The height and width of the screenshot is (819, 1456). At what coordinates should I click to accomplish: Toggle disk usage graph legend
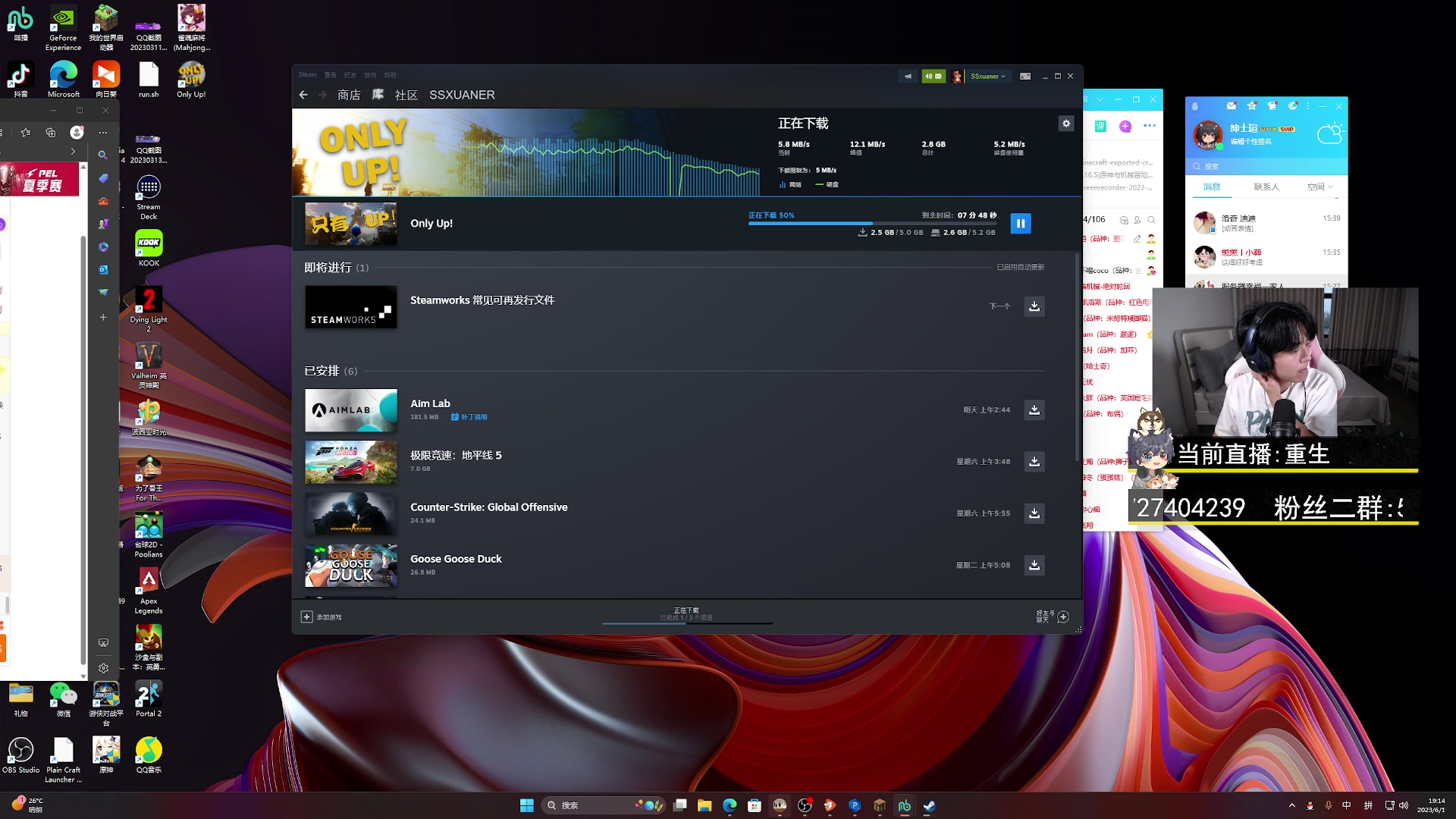pyautogui.click(x=827, y=184)
